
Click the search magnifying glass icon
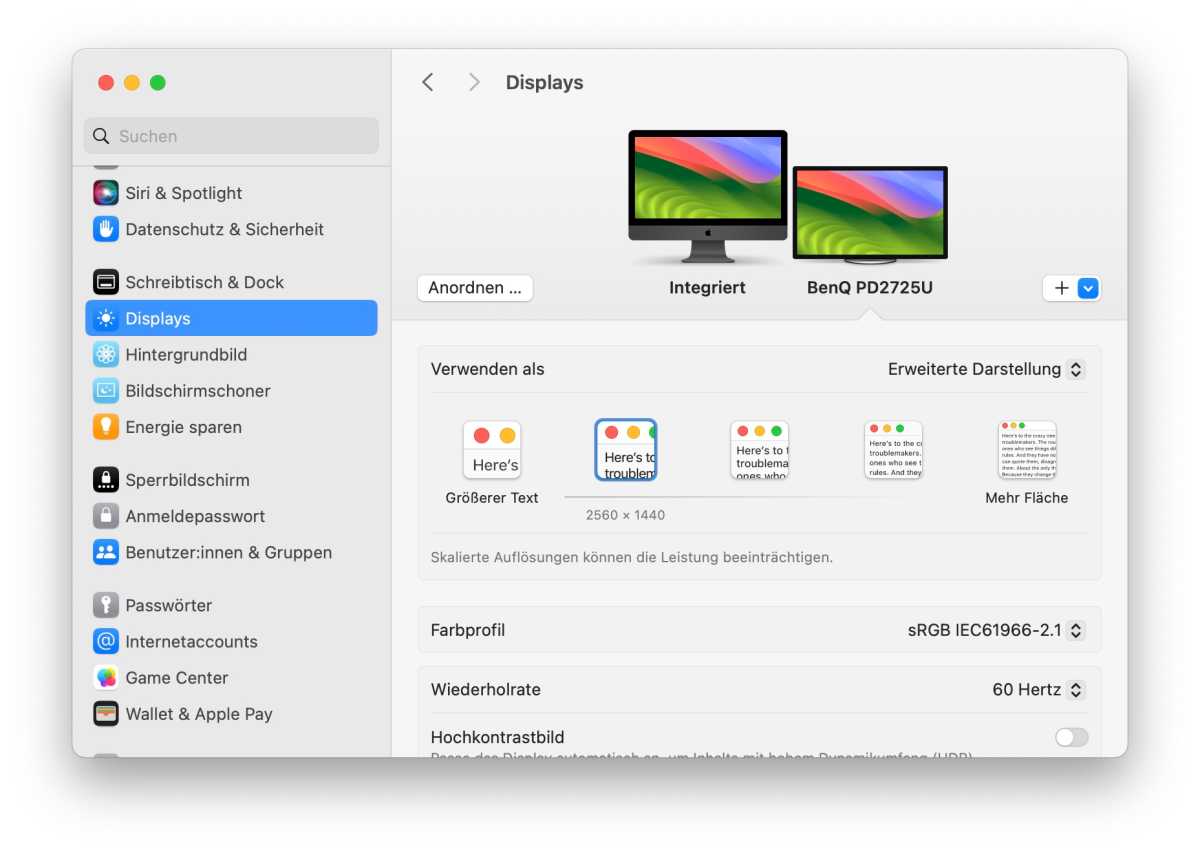(x=101, y=136)
